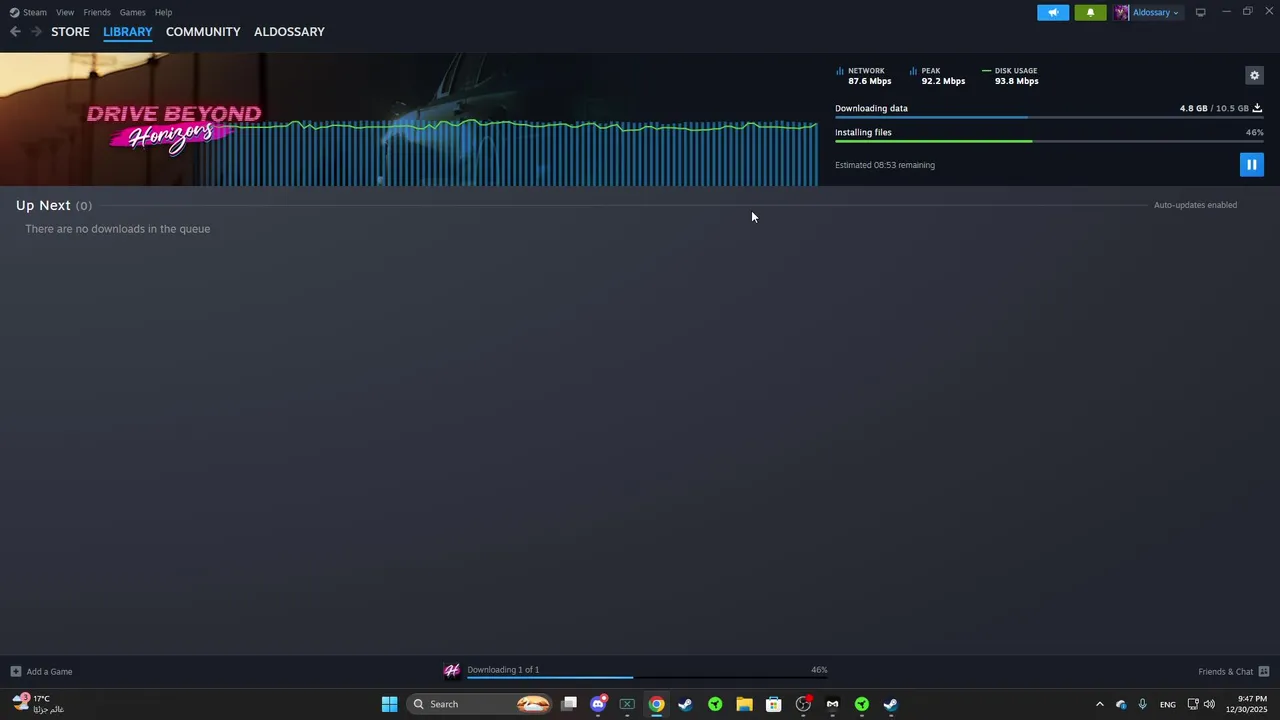Open Discord from the taskbar
This screenshot has height=720, width=1280.
(598, 704)
